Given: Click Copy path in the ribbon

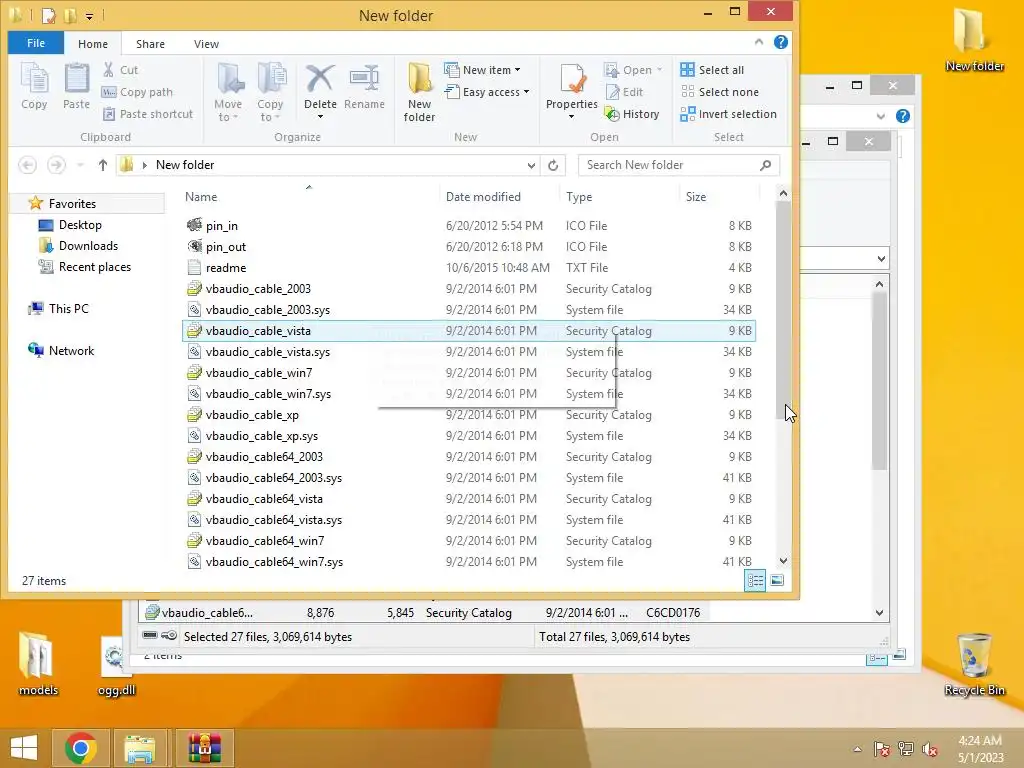Looking at the screenshot, I should (138, 92).
